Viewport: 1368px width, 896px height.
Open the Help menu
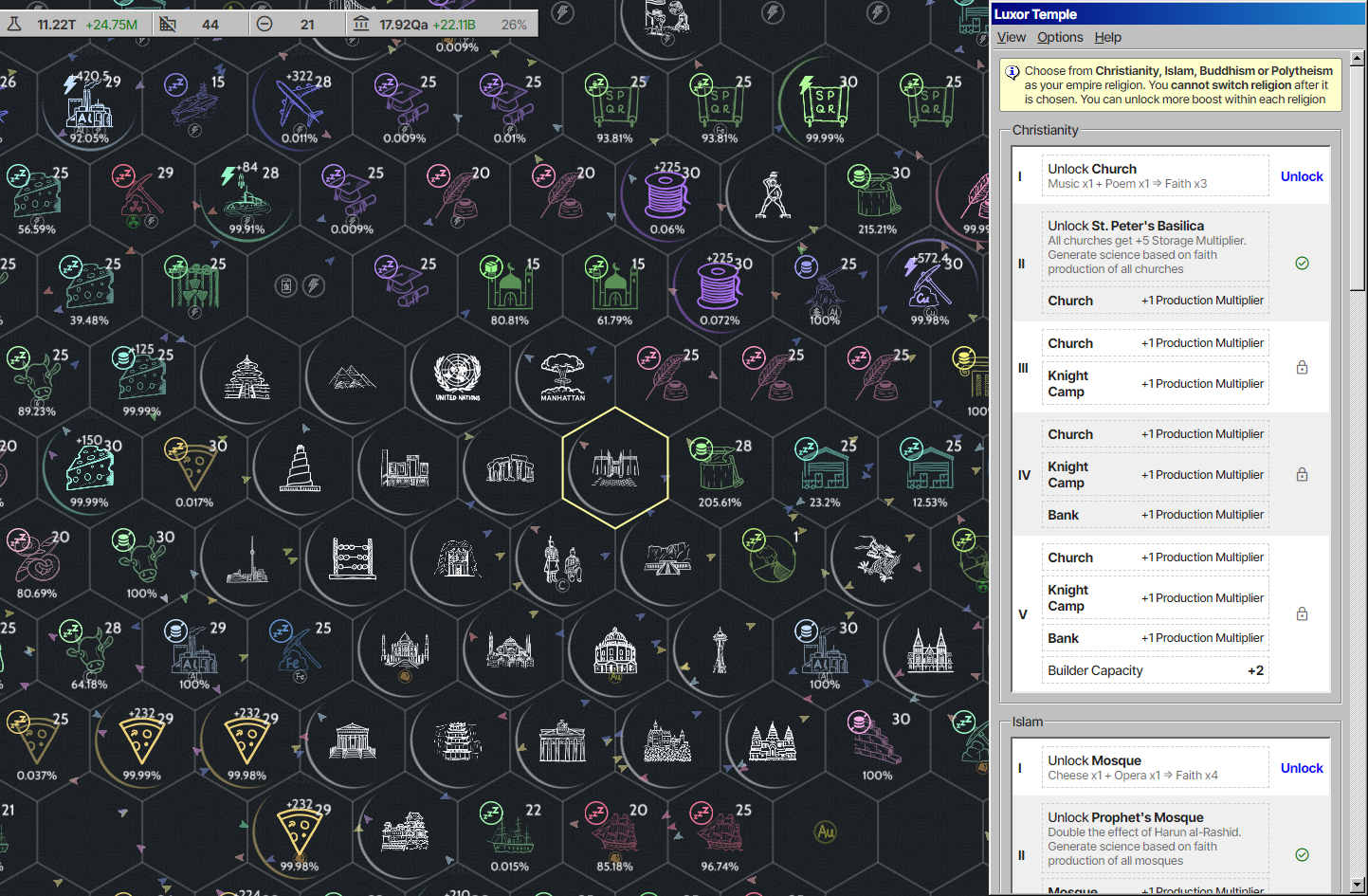[1107, 37]
